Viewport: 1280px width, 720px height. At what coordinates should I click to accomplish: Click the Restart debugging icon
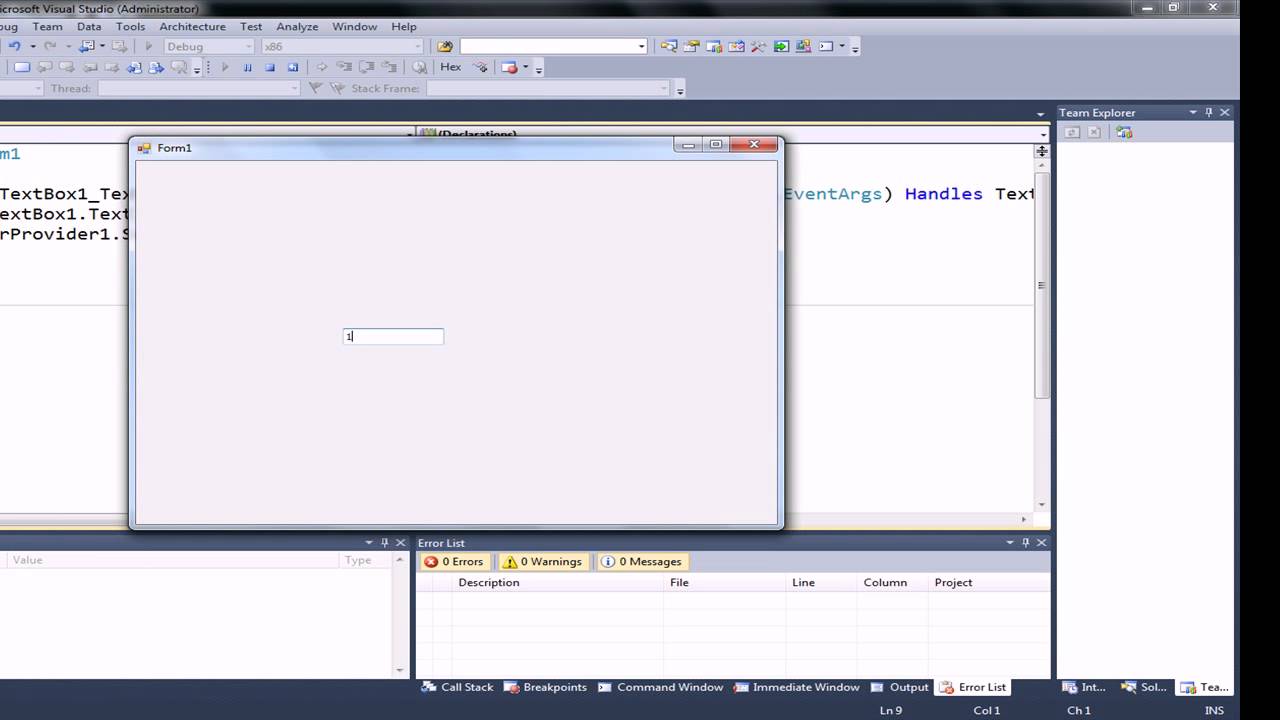click(x=293, y=68)
